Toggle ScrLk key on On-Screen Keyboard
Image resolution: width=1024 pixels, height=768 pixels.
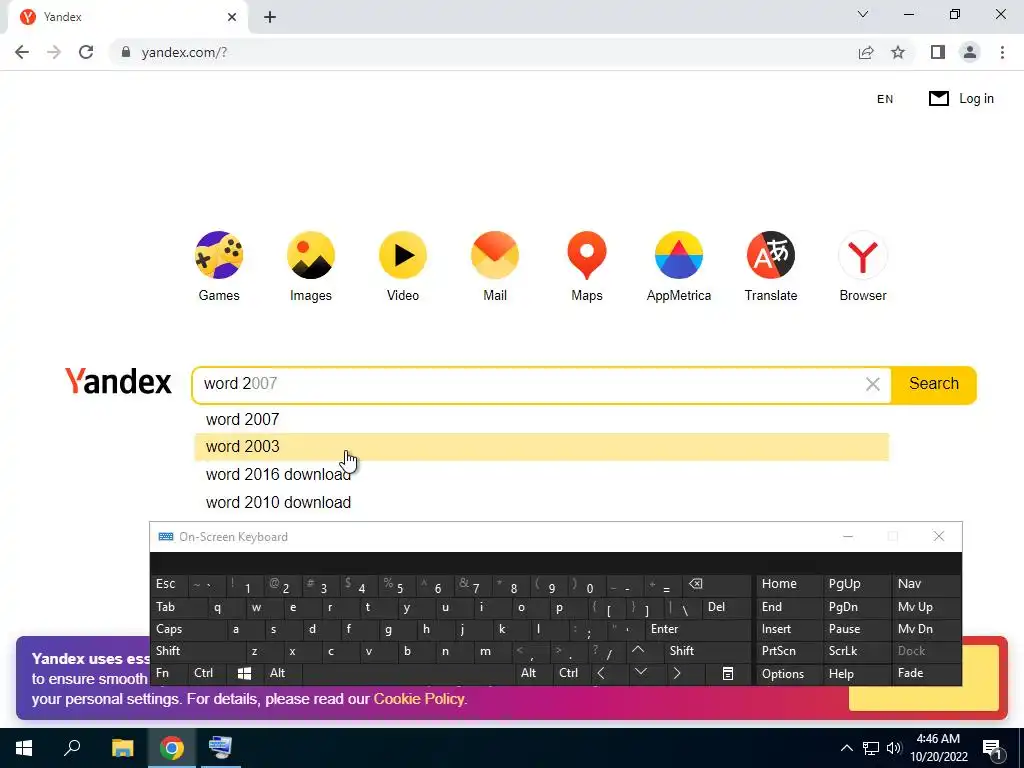pyautogui.click(x=855, y=651)
